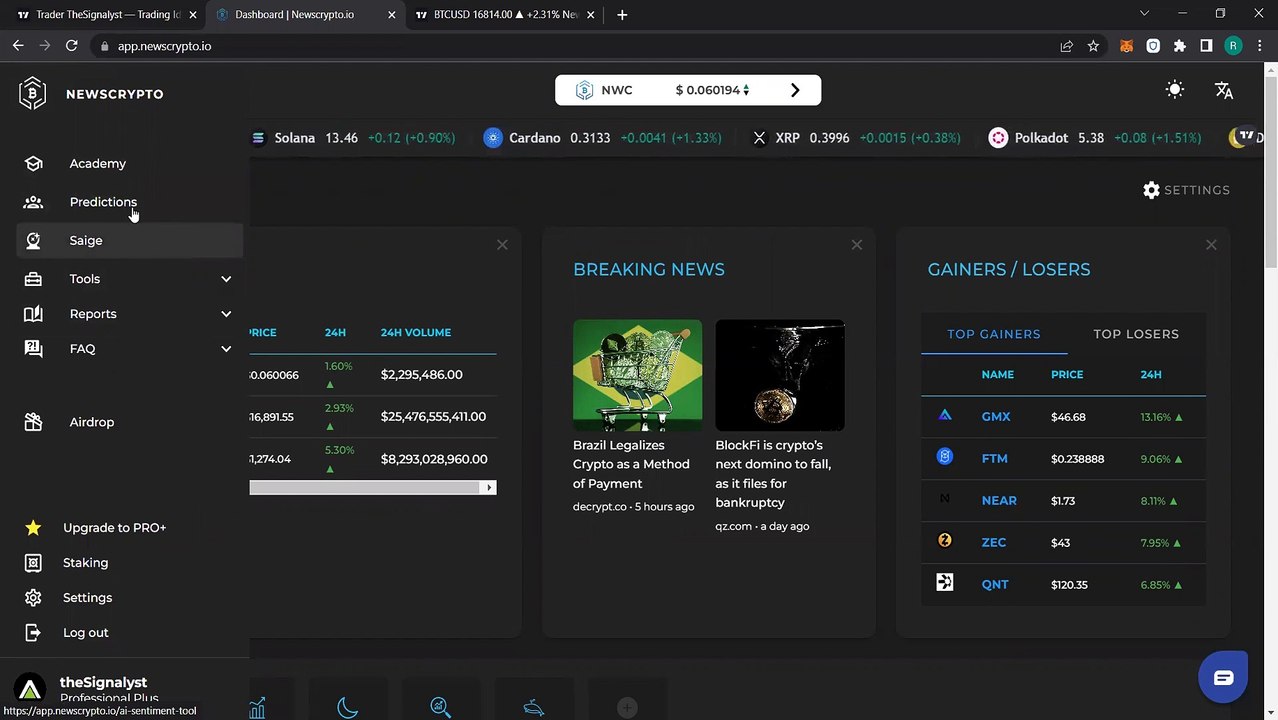Reload the page
1278x720 pixels.
click(71, 46)
